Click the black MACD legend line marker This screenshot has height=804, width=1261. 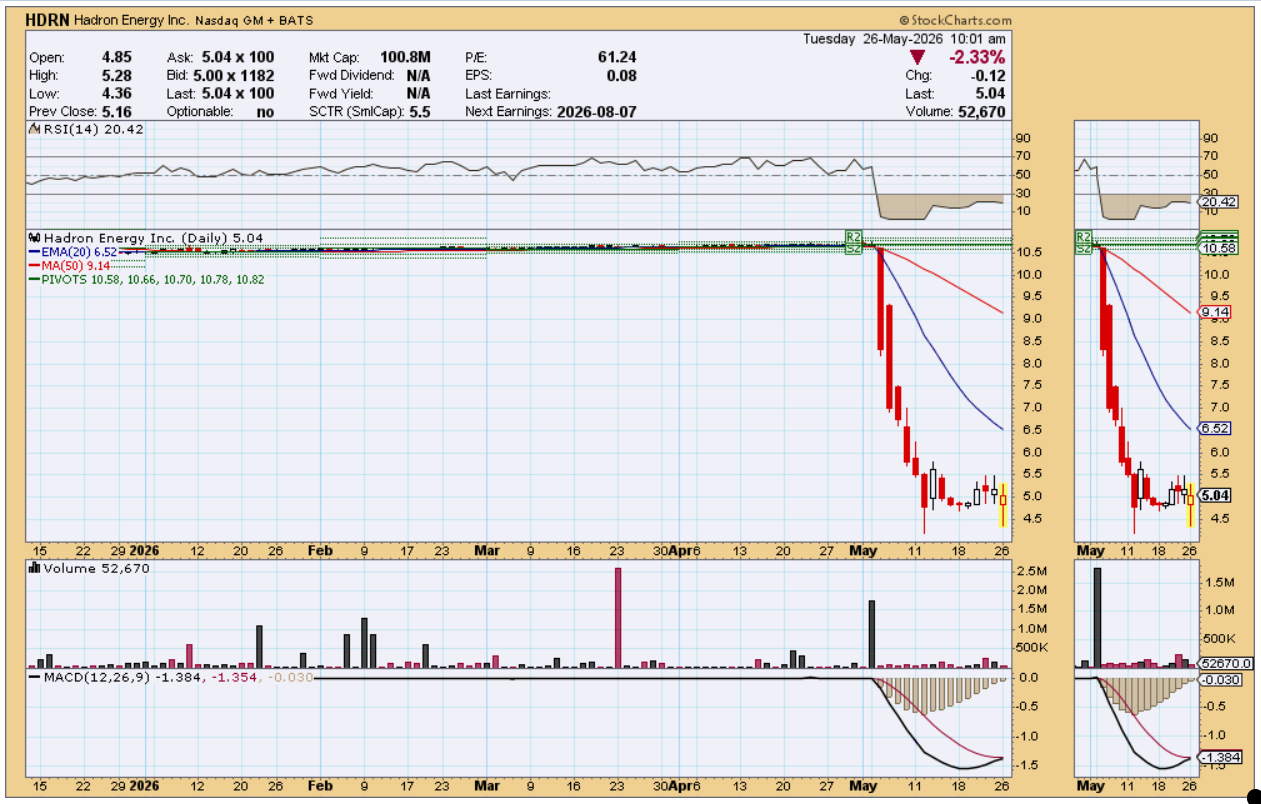(x=34, y=677)
